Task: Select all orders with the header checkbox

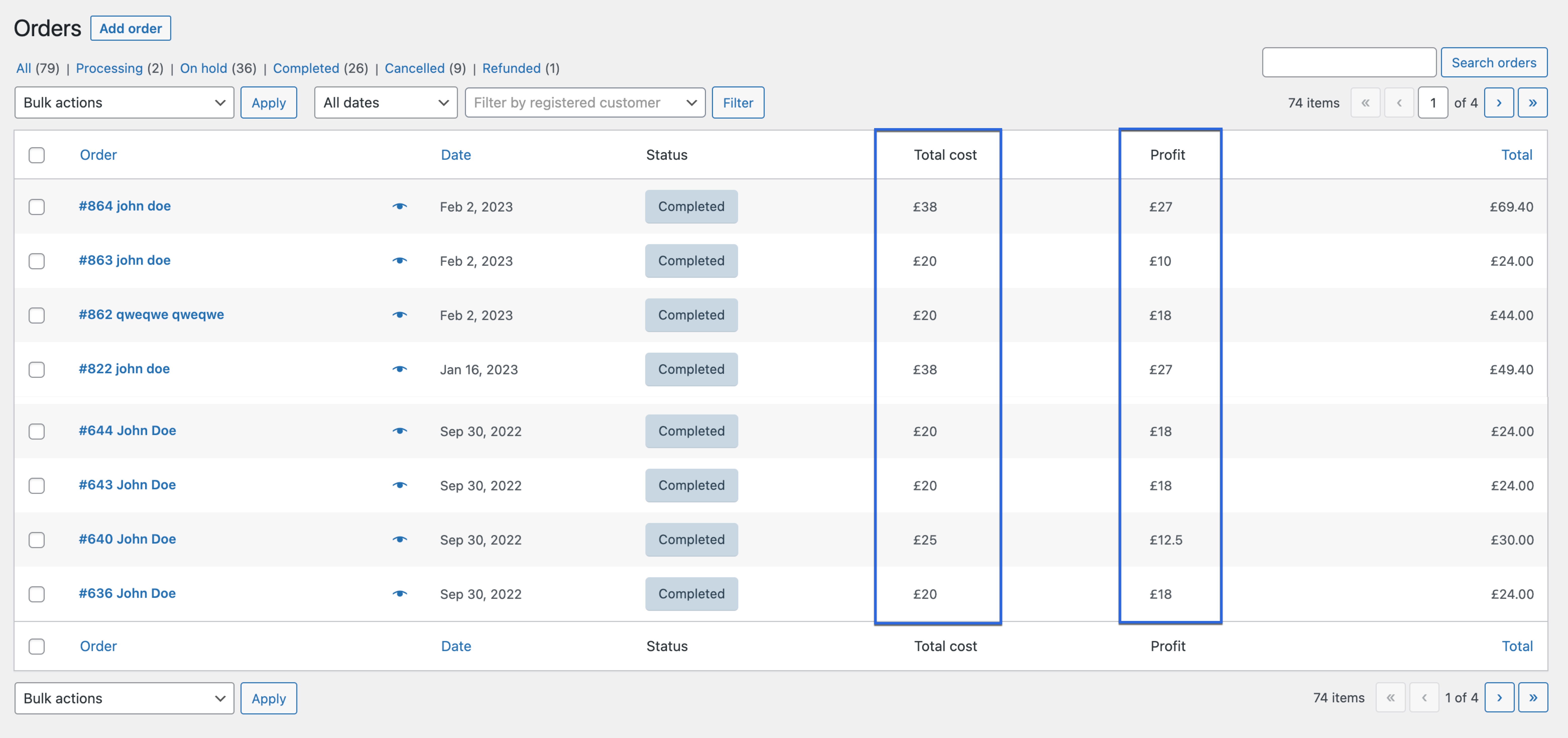Action: click(x=36, y=155)
